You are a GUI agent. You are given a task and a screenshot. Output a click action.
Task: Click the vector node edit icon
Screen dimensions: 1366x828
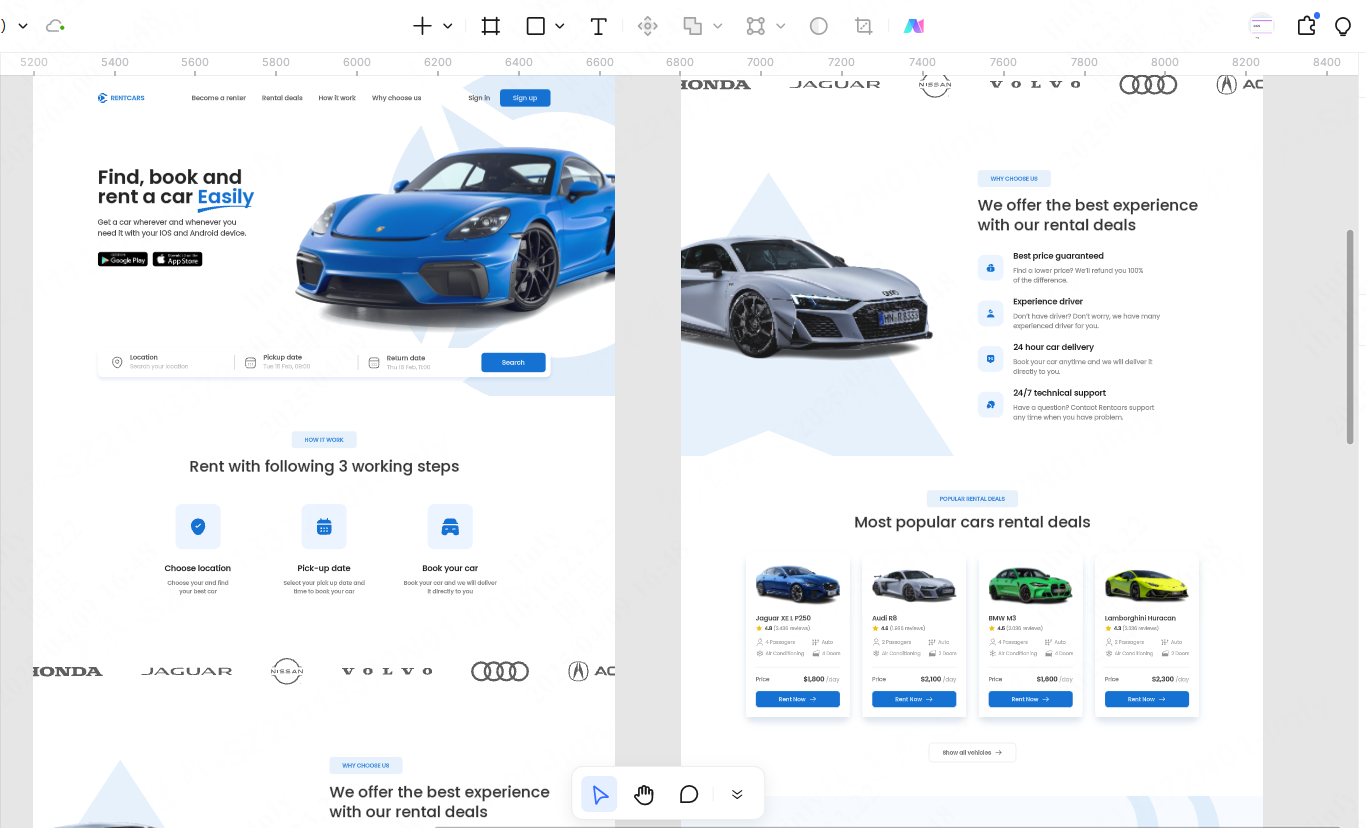point(756,26)
